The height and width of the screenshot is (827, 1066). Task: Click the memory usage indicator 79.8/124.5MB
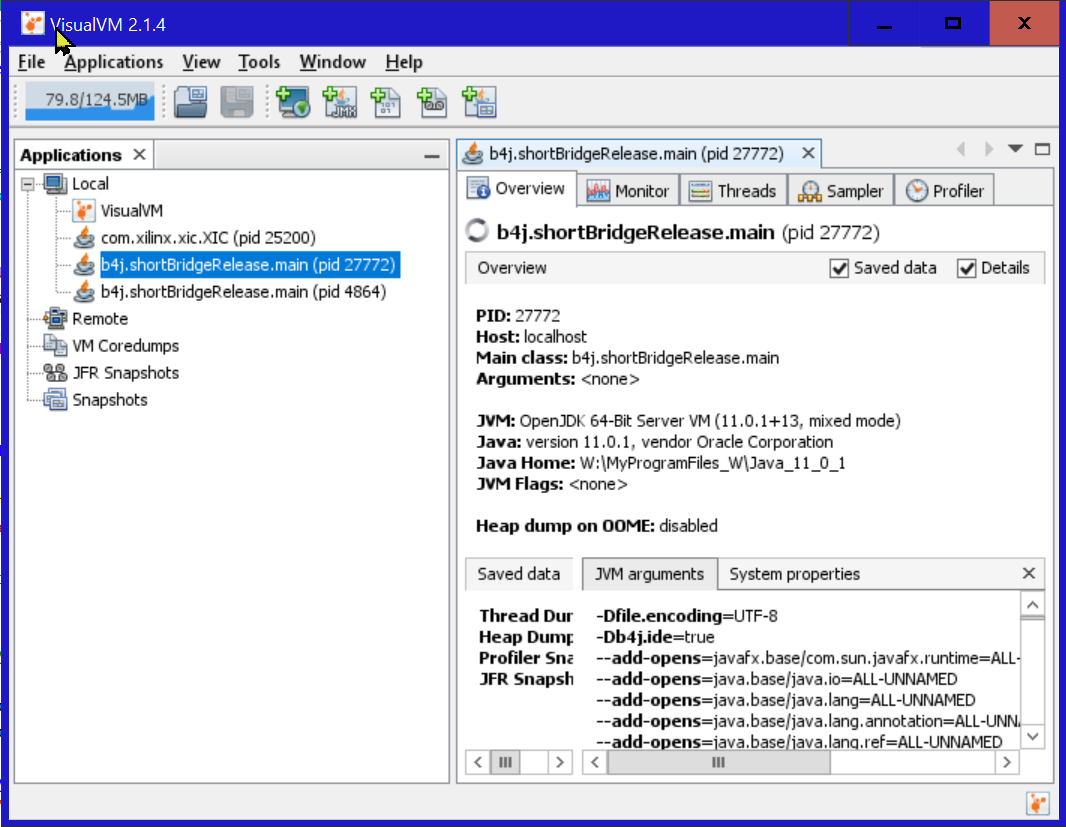tap(90, 101)
